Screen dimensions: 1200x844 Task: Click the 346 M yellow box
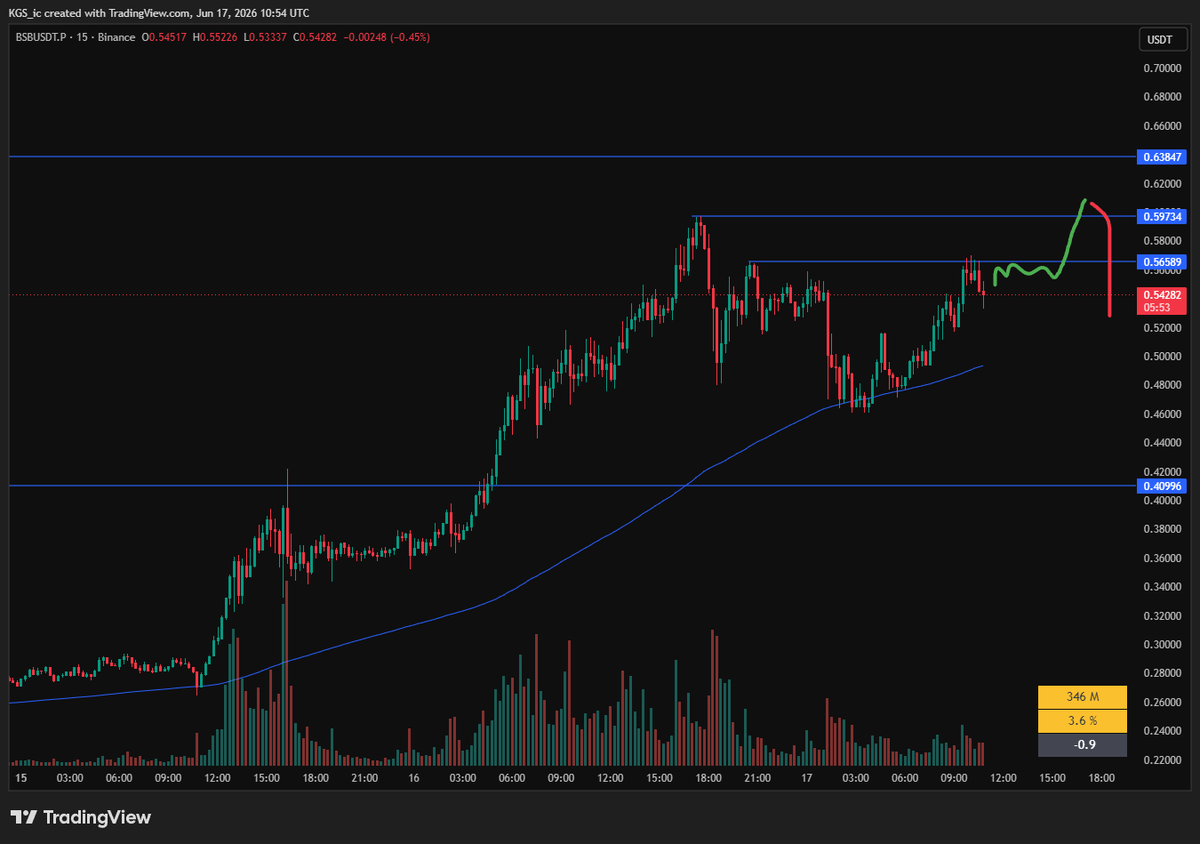(1082, 696)
